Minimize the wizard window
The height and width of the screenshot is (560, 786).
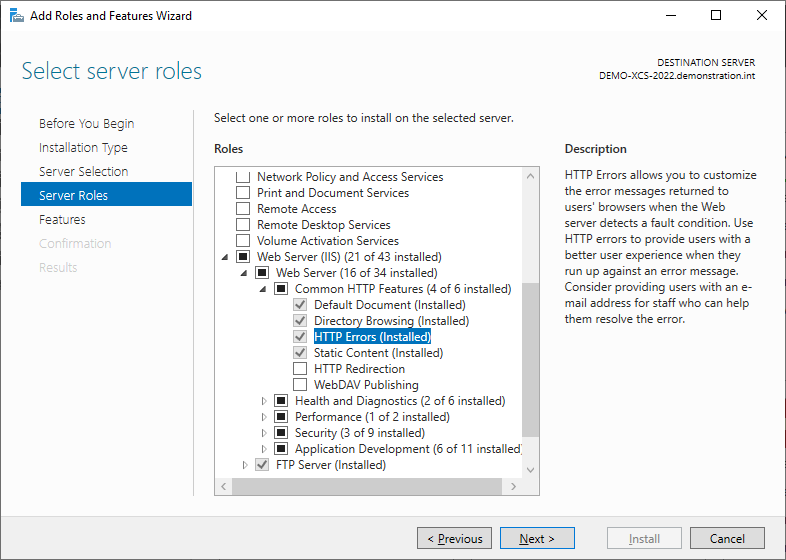point(671,16)
